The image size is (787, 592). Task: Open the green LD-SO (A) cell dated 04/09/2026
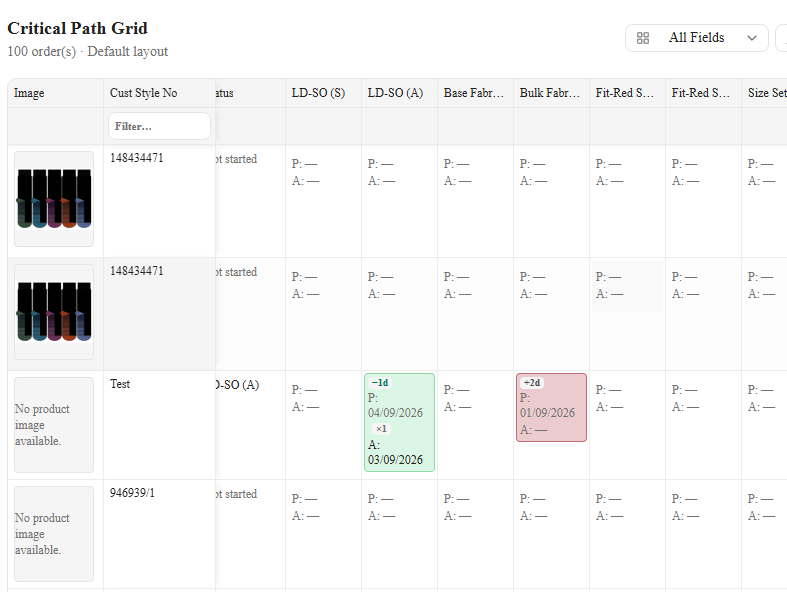click(400, 422)
